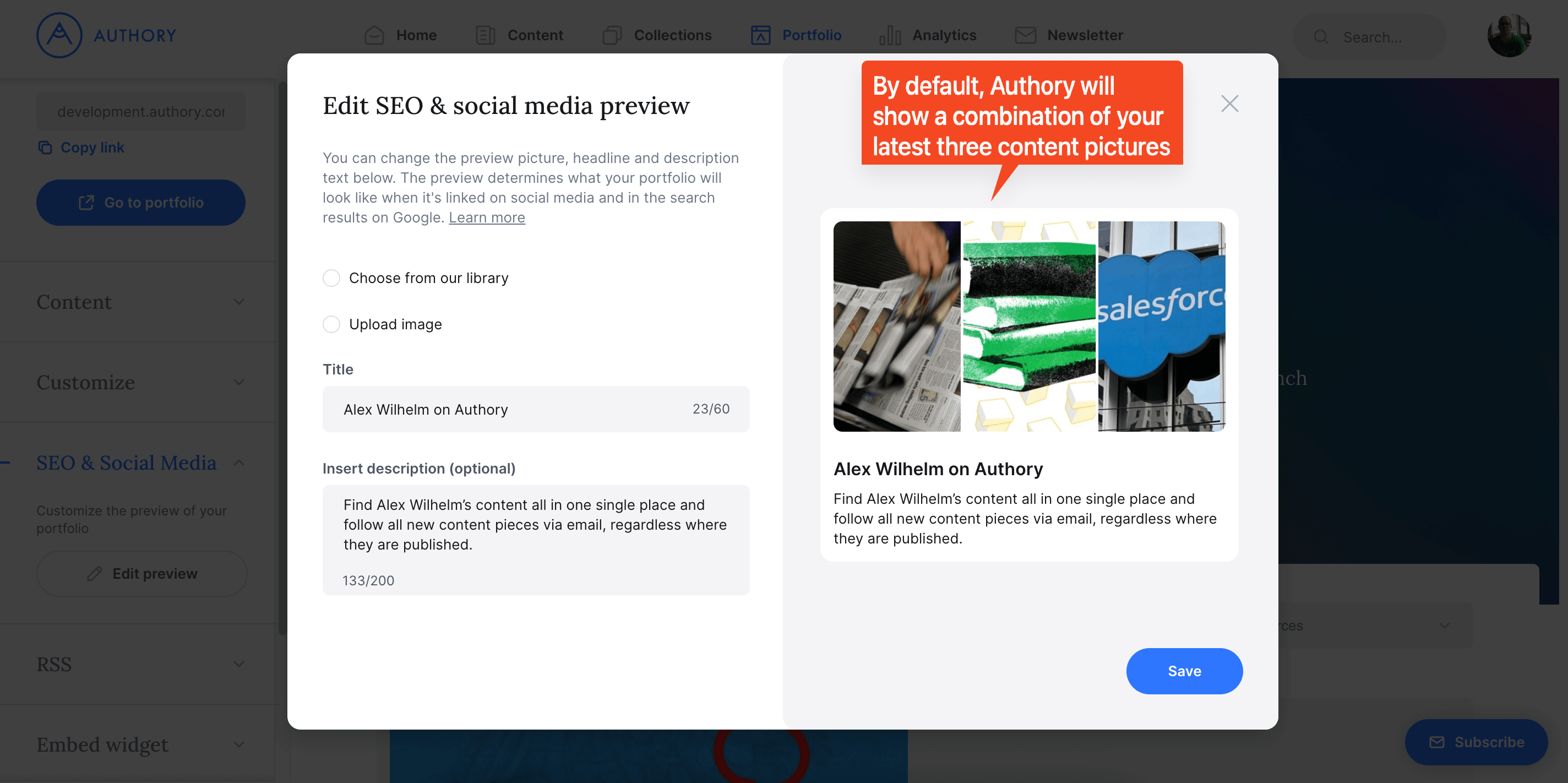Click the 23/60 title character counter
1568x783 pixels.
[x=711, y=409]
